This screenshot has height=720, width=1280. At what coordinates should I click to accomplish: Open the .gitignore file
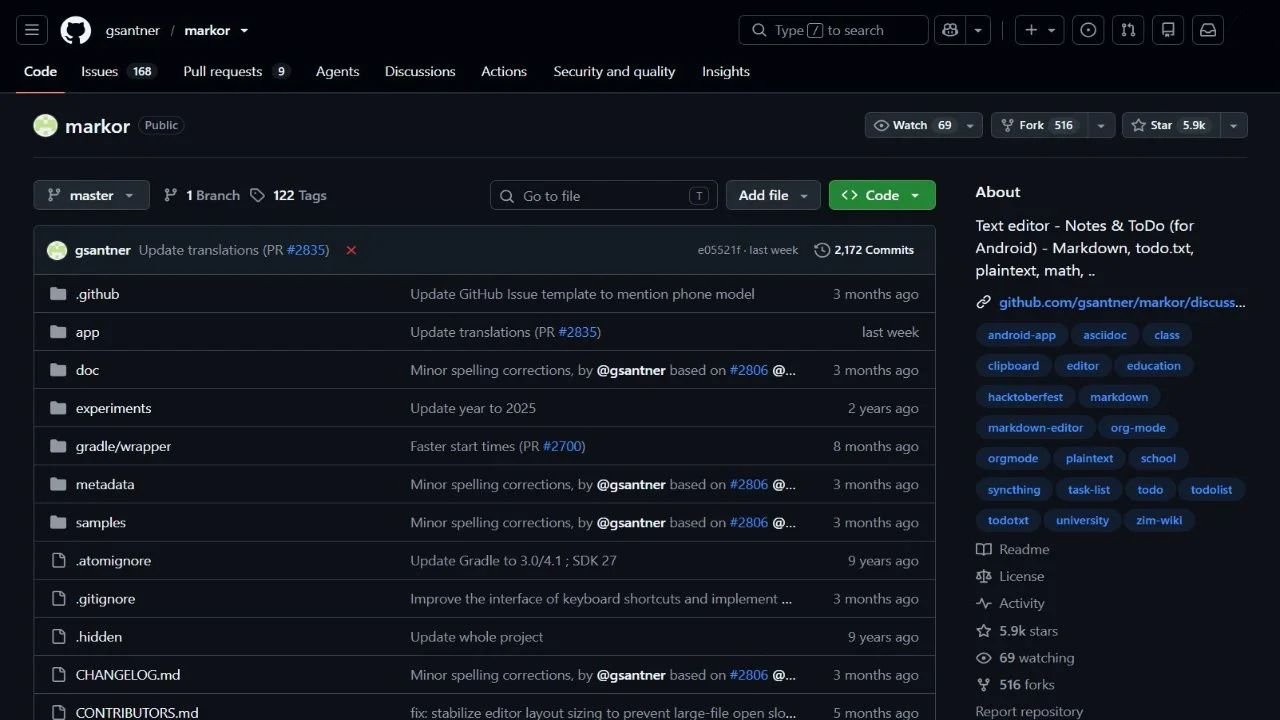pyautogui.click(x=105, y=599)
